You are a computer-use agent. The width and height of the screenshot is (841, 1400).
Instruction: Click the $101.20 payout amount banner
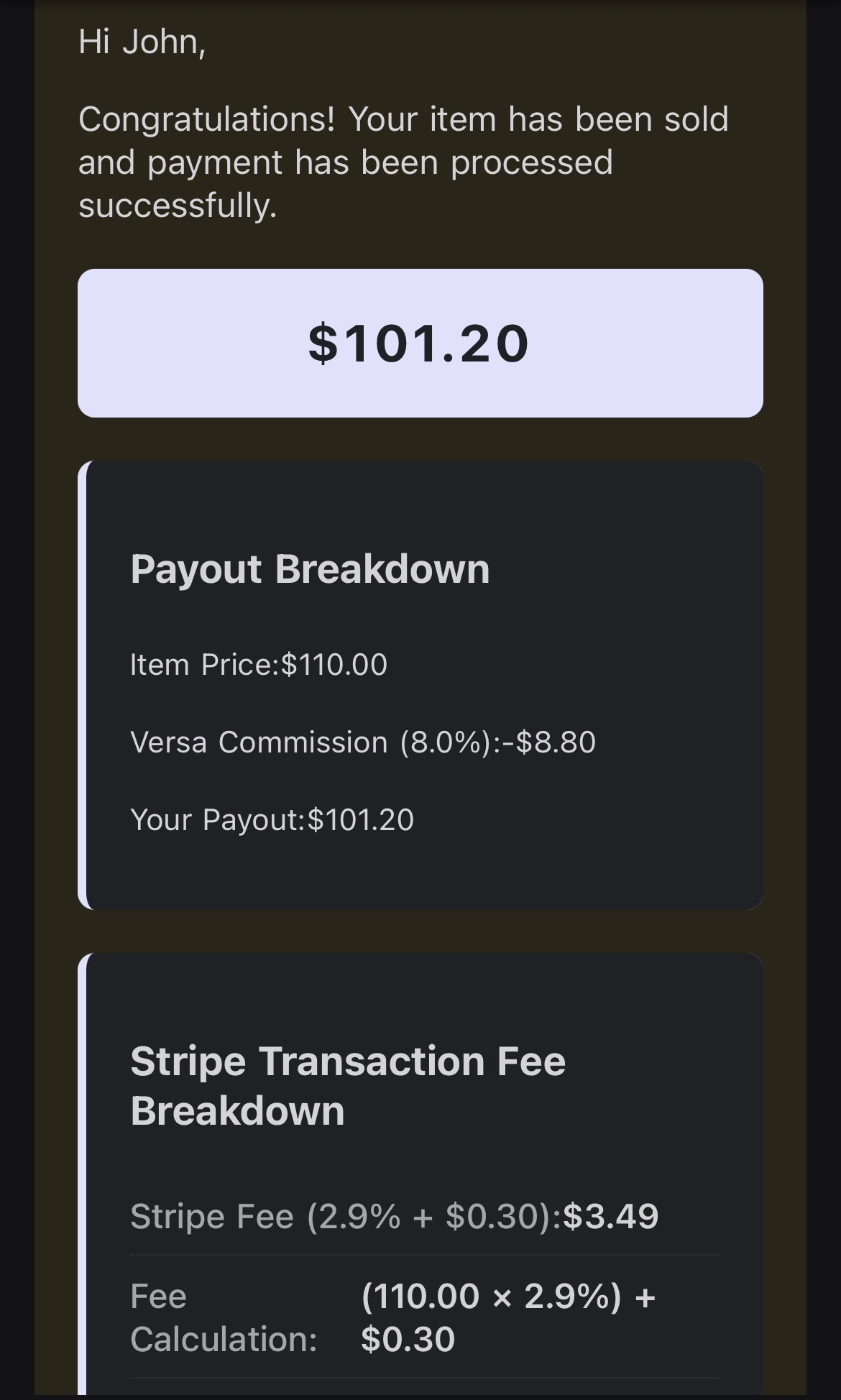tap(420, 343)
